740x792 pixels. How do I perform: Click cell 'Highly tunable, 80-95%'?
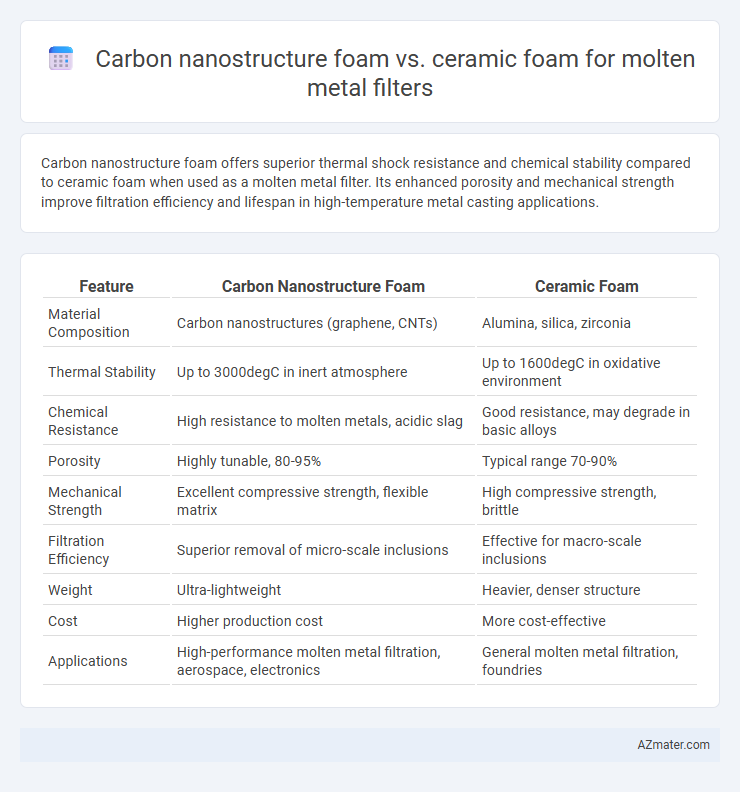249,461
